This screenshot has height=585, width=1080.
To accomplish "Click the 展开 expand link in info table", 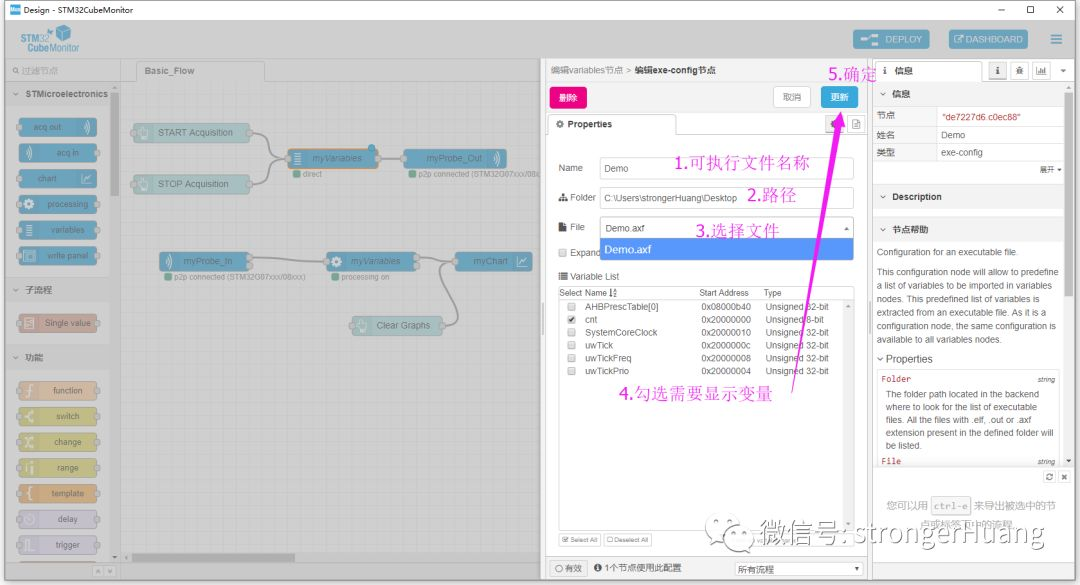I will [1050, 170].
